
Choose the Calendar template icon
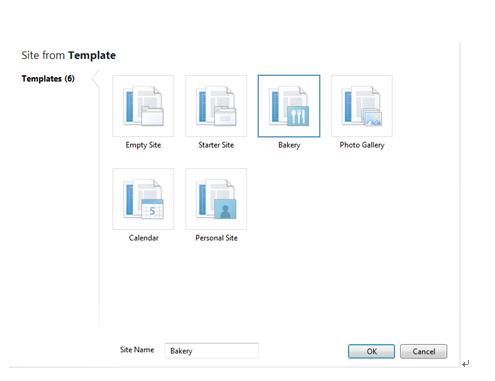[x=143, y=199]
